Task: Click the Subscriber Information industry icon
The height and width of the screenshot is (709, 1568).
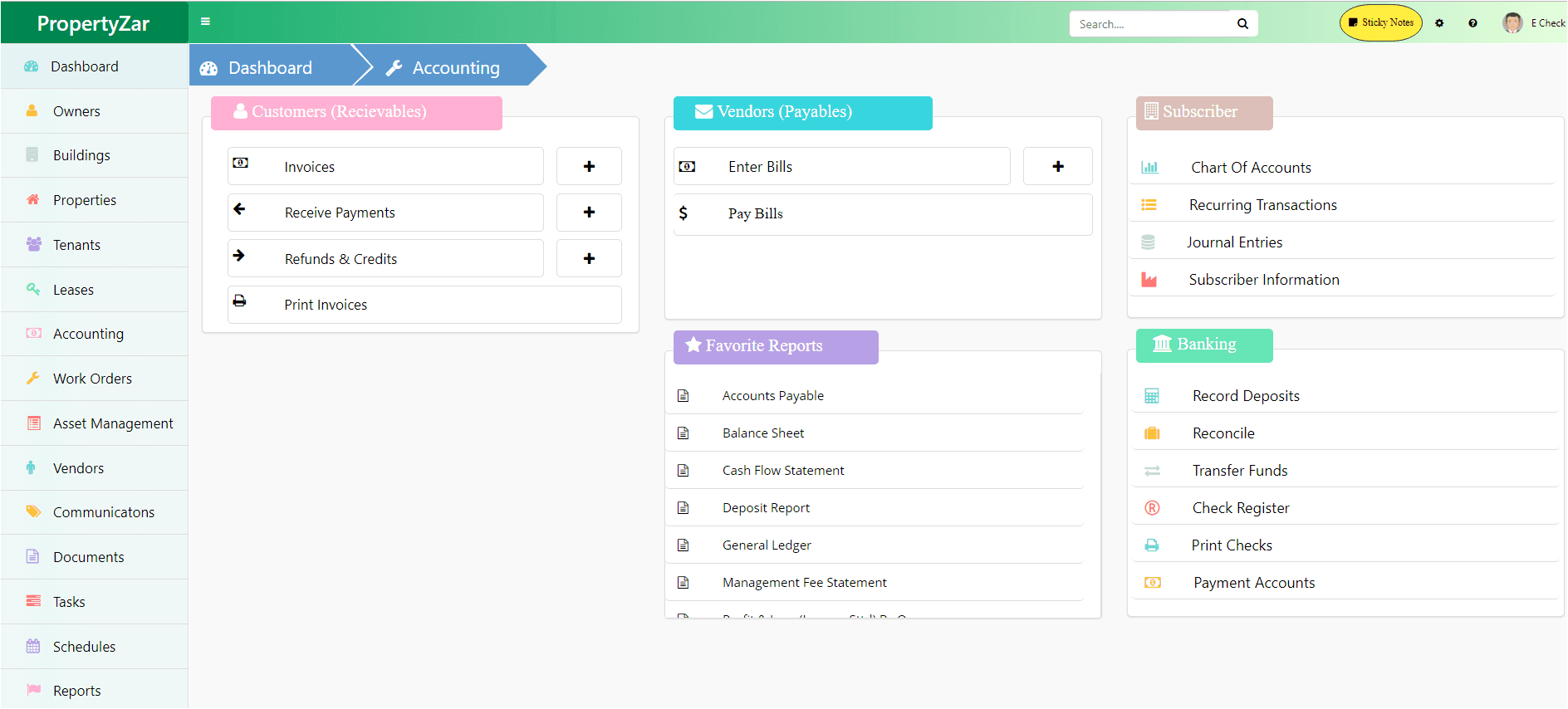Action: 1149,280
